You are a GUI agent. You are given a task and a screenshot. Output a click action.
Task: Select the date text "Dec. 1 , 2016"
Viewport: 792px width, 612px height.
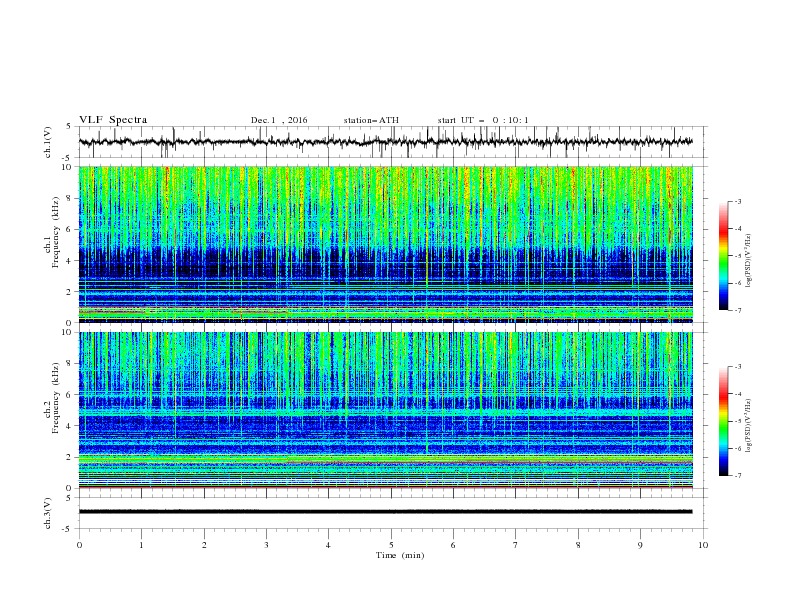(279, 120)
